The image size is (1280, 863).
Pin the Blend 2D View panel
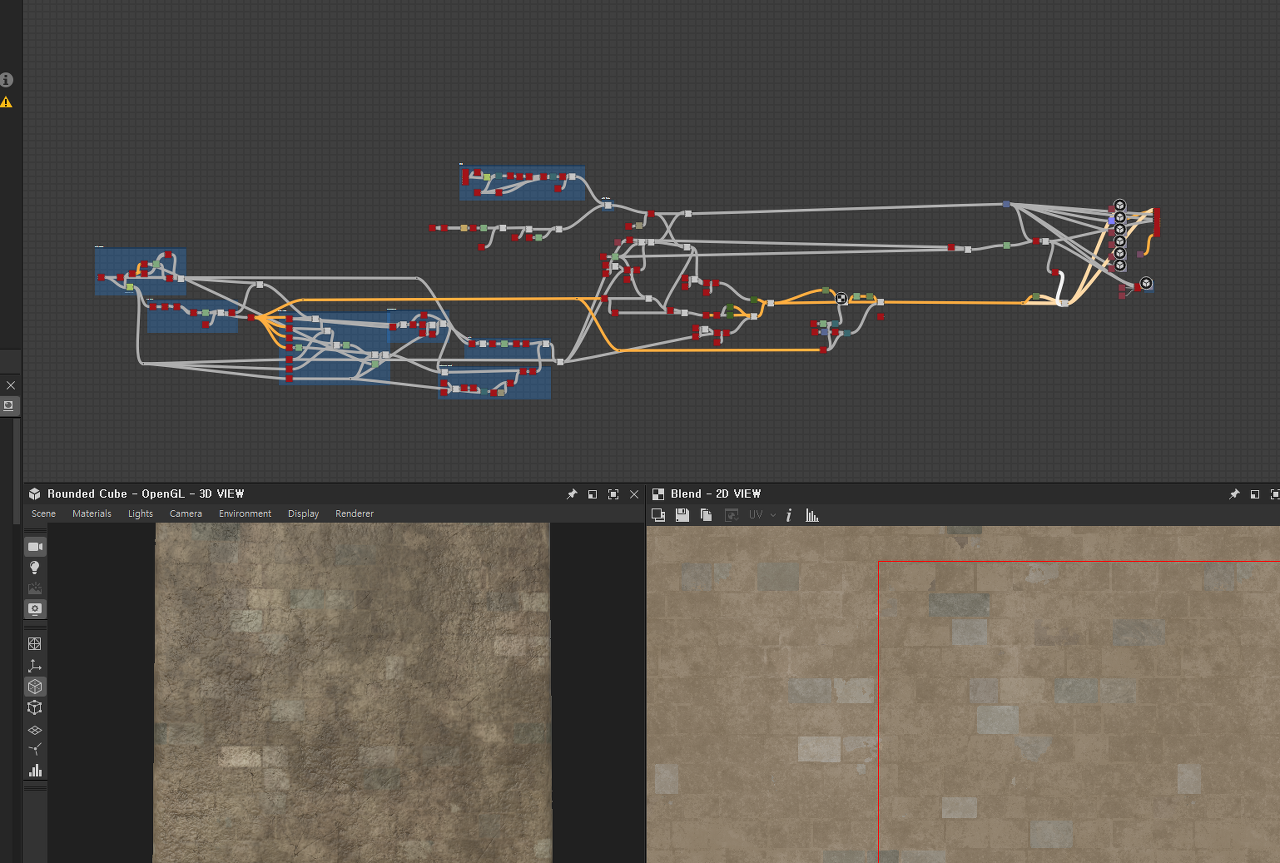1234,494
